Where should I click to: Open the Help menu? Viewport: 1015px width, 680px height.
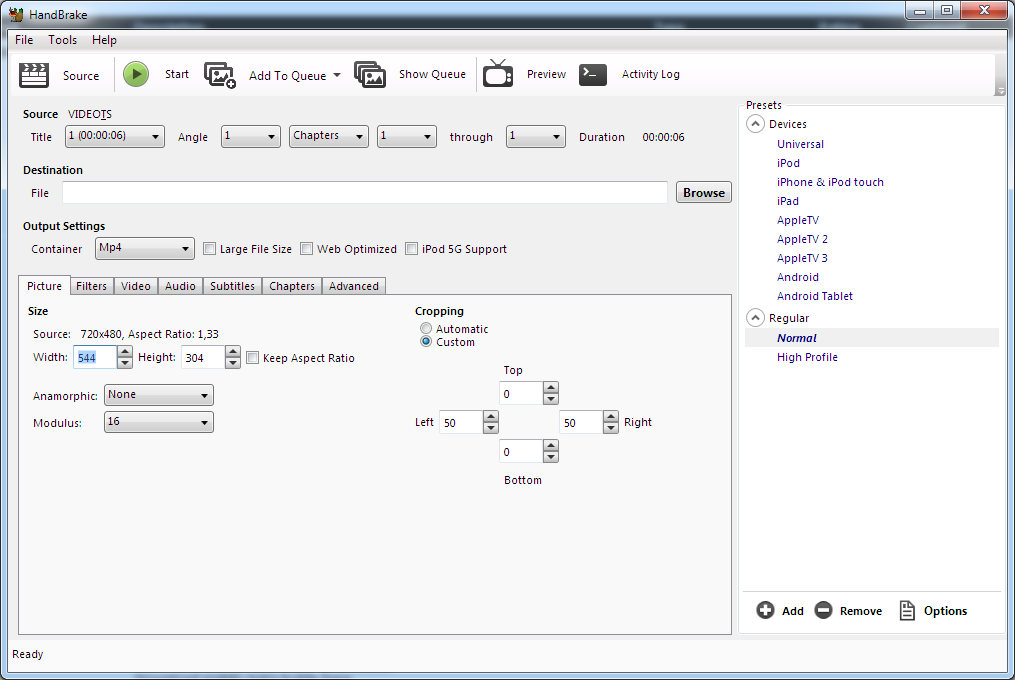tap(104, 40)
